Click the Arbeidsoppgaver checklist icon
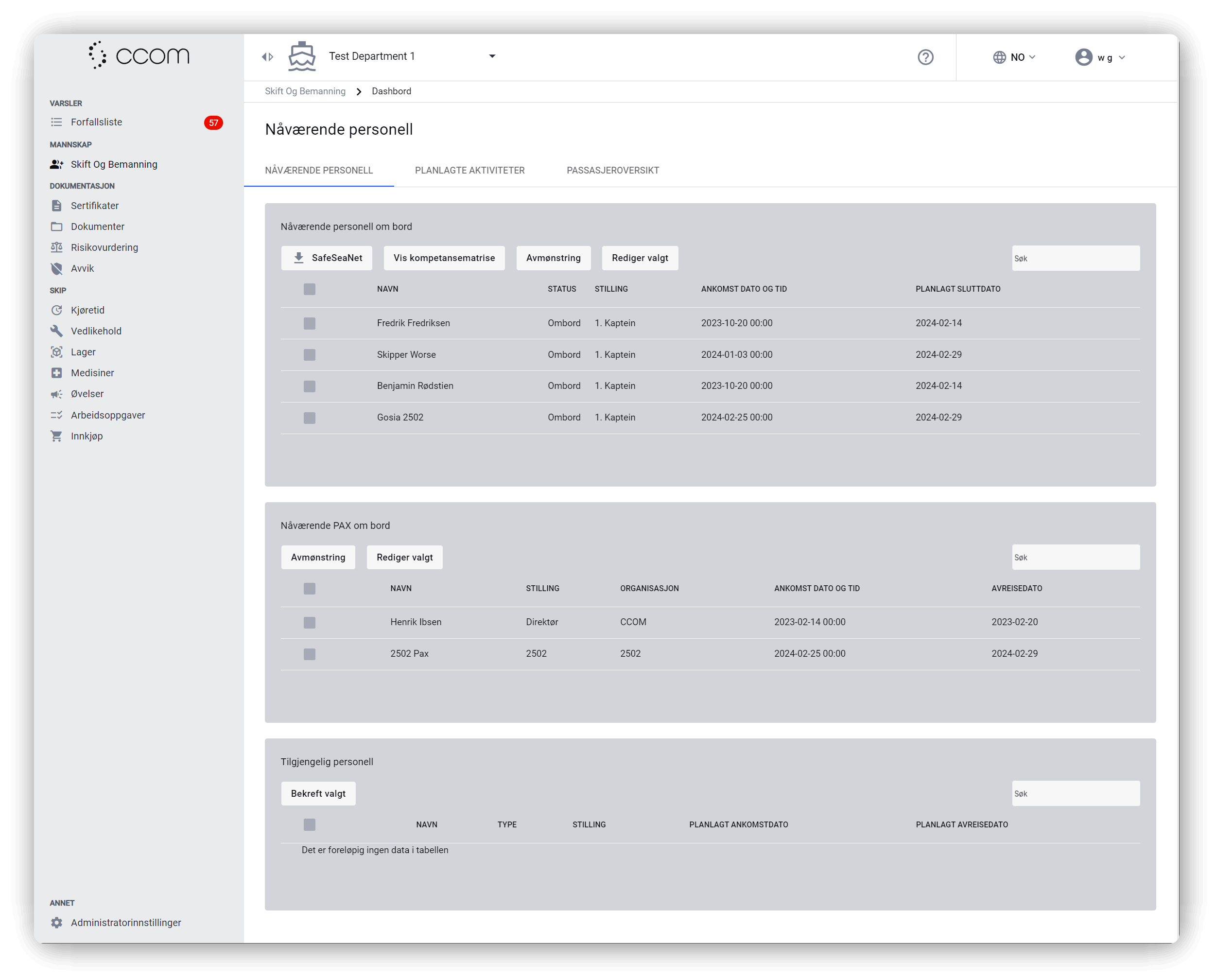This screenshot has height=980, width=1216. pos(56,415)
